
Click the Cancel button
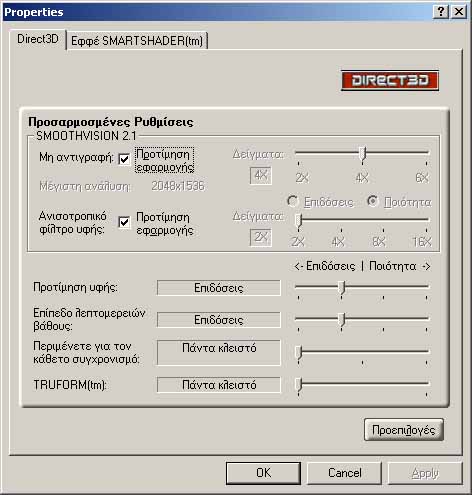(344, 473)
